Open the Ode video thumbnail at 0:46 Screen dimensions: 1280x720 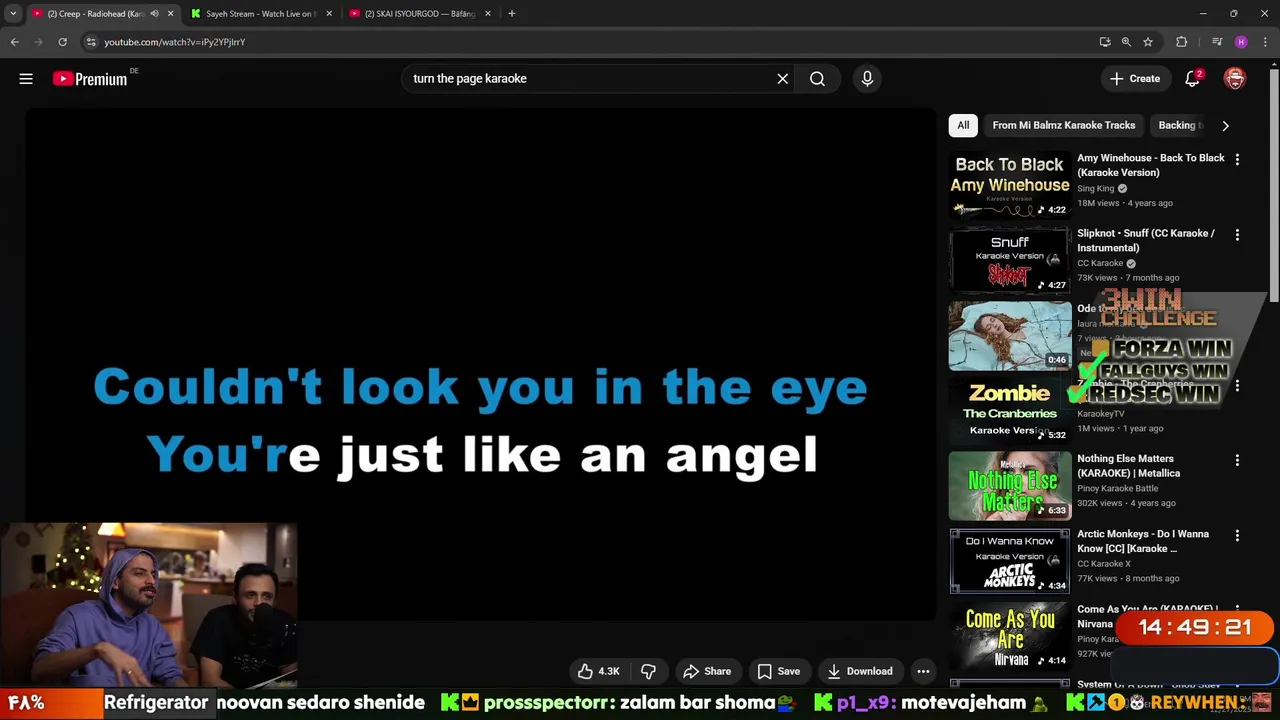click(1010, 335)
